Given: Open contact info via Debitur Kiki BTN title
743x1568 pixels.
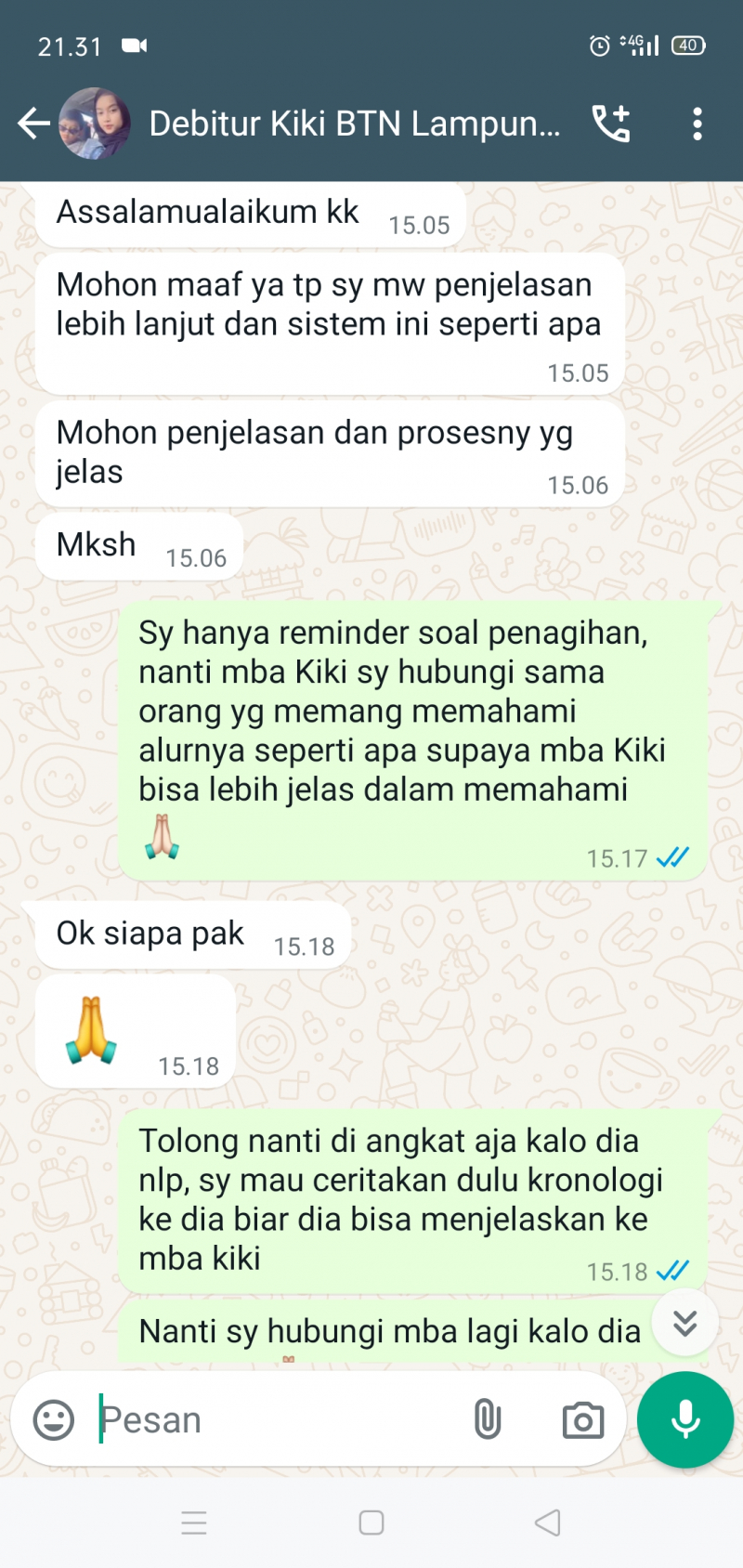Looking at the screenshot, I should coord(355,124).
